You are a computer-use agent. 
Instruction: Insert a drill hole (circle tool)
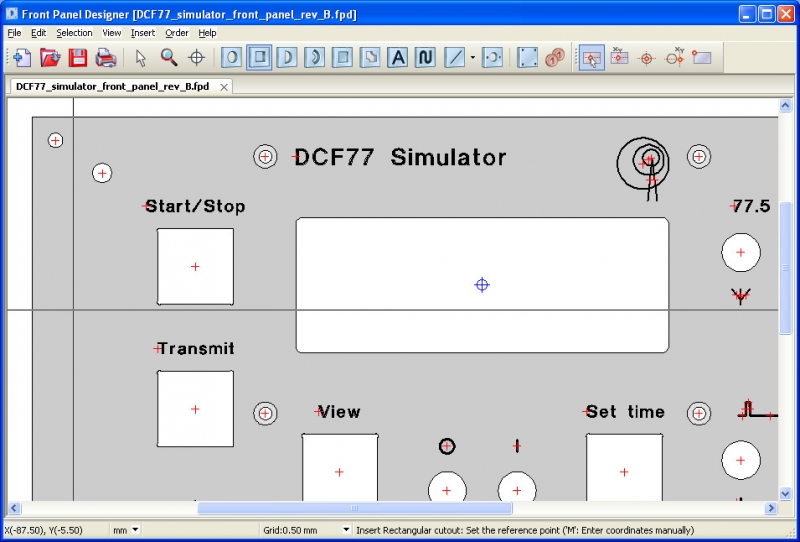tap(232, 57)
